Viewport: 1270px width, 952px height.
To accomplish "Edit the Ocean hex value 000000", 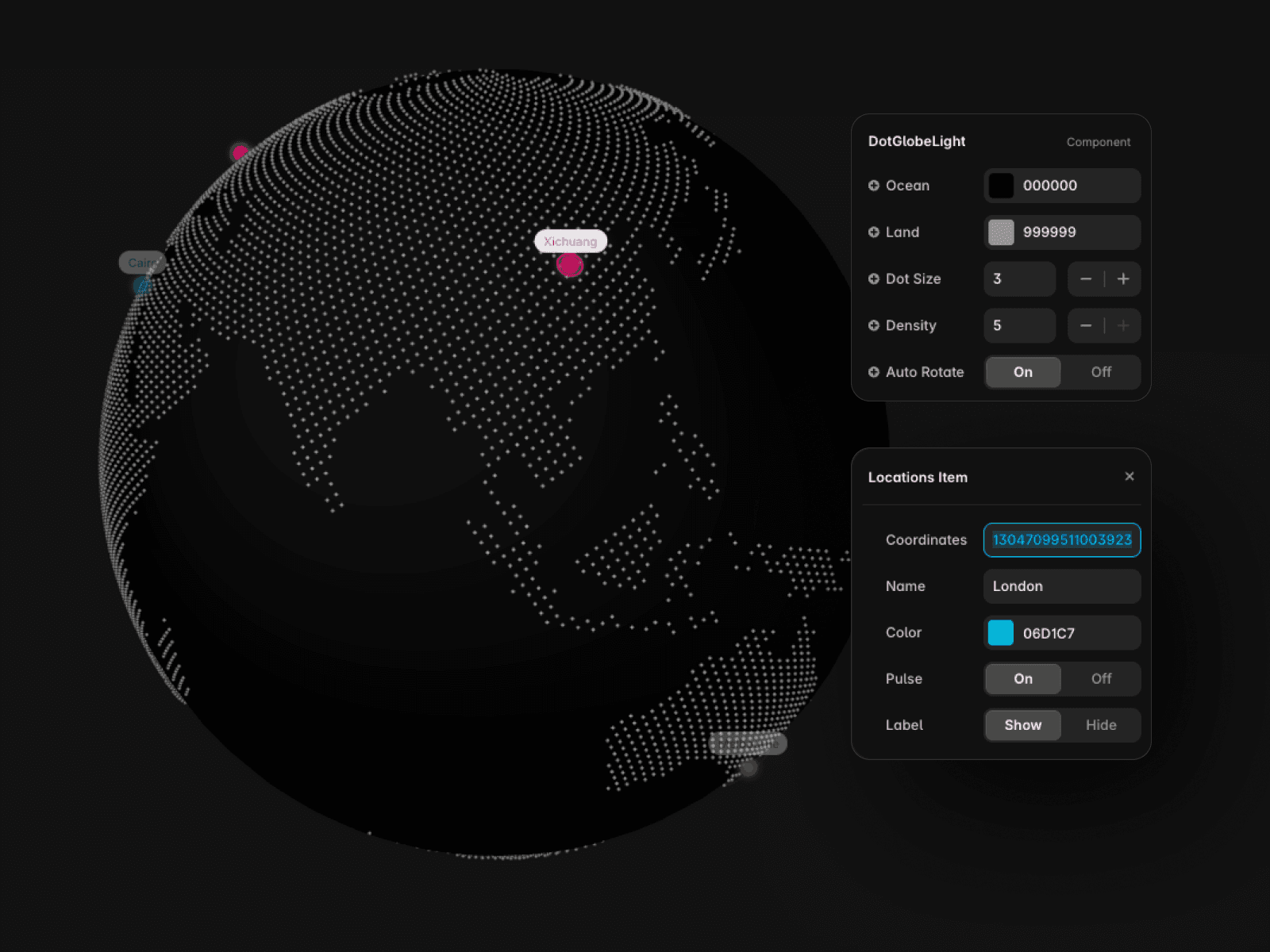I will pos(1050,186).
